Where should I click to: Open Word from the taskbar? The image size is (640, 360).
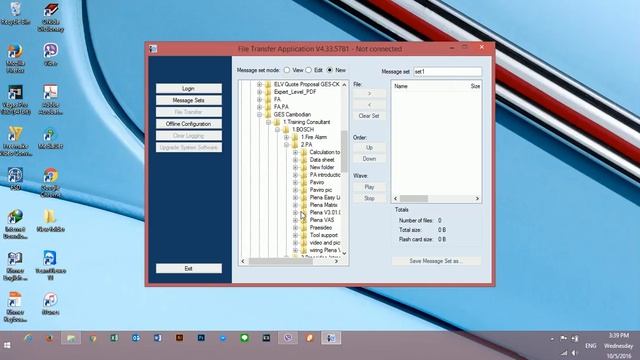(x=158, y=338)
